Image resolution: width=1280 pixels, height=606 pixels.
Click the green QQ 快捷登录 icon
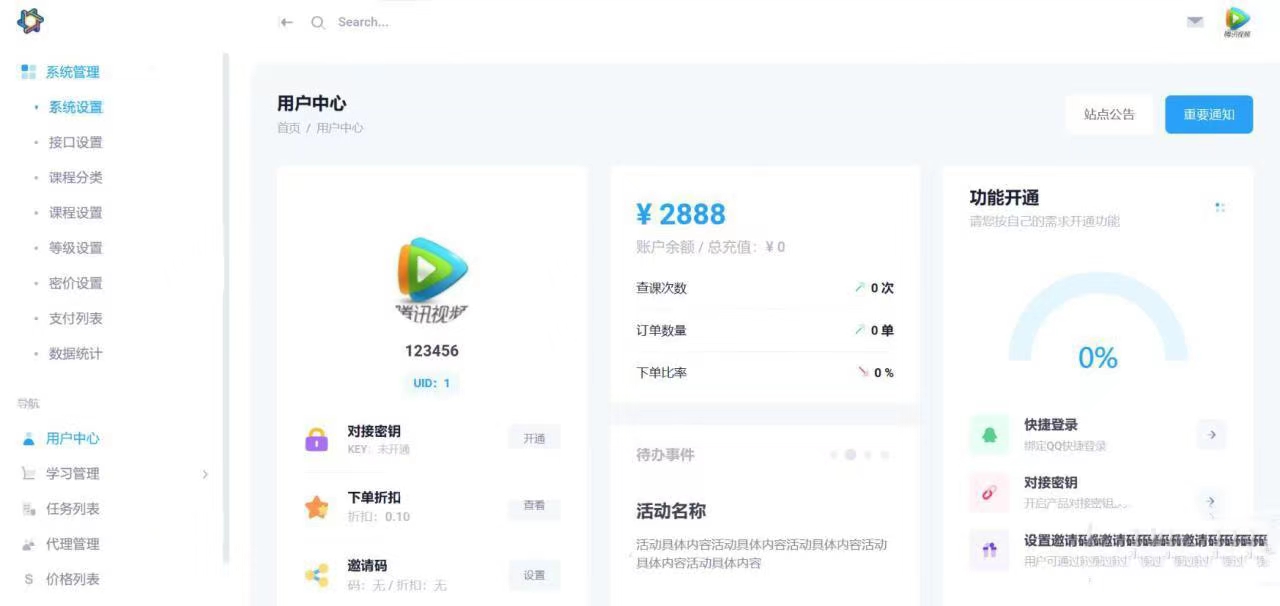(x=989, y=435)
